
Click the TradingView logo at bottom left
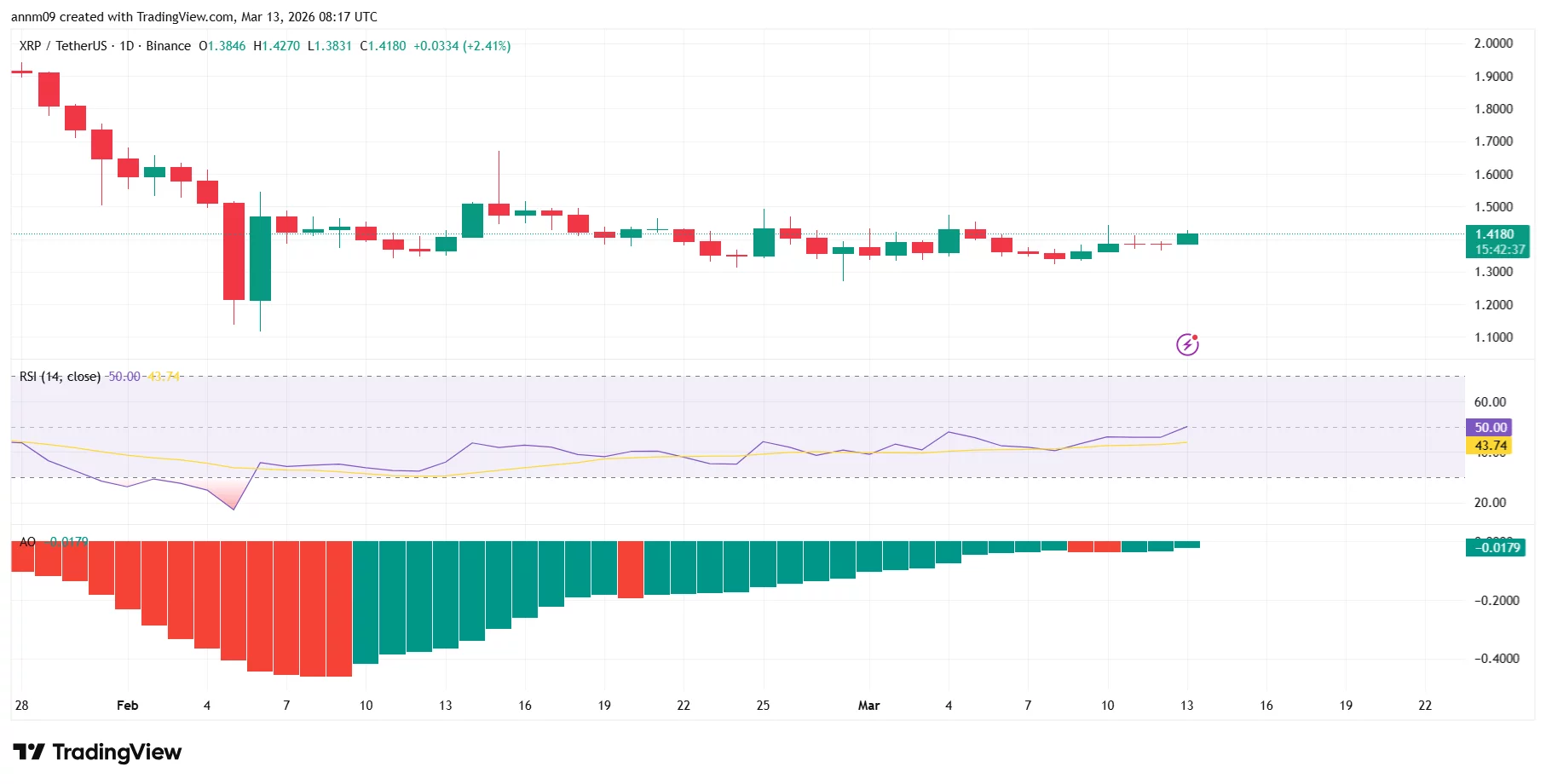coord(98,752)
